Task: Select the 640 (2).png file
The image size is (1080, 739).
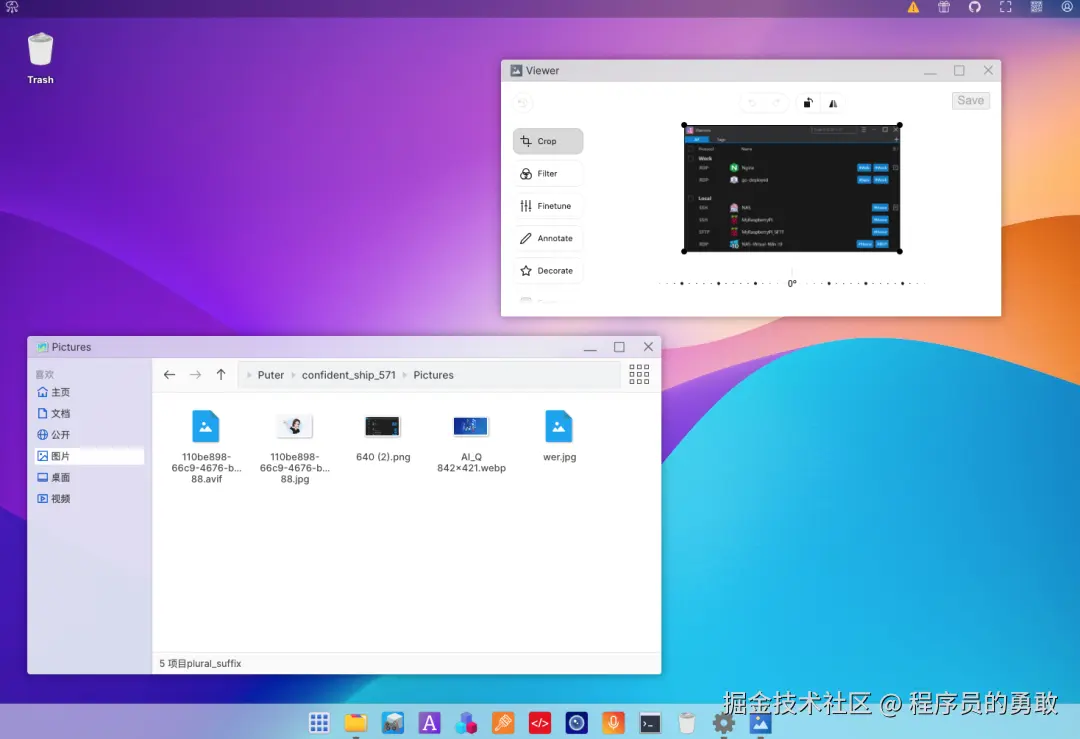Action: (383, 436)
